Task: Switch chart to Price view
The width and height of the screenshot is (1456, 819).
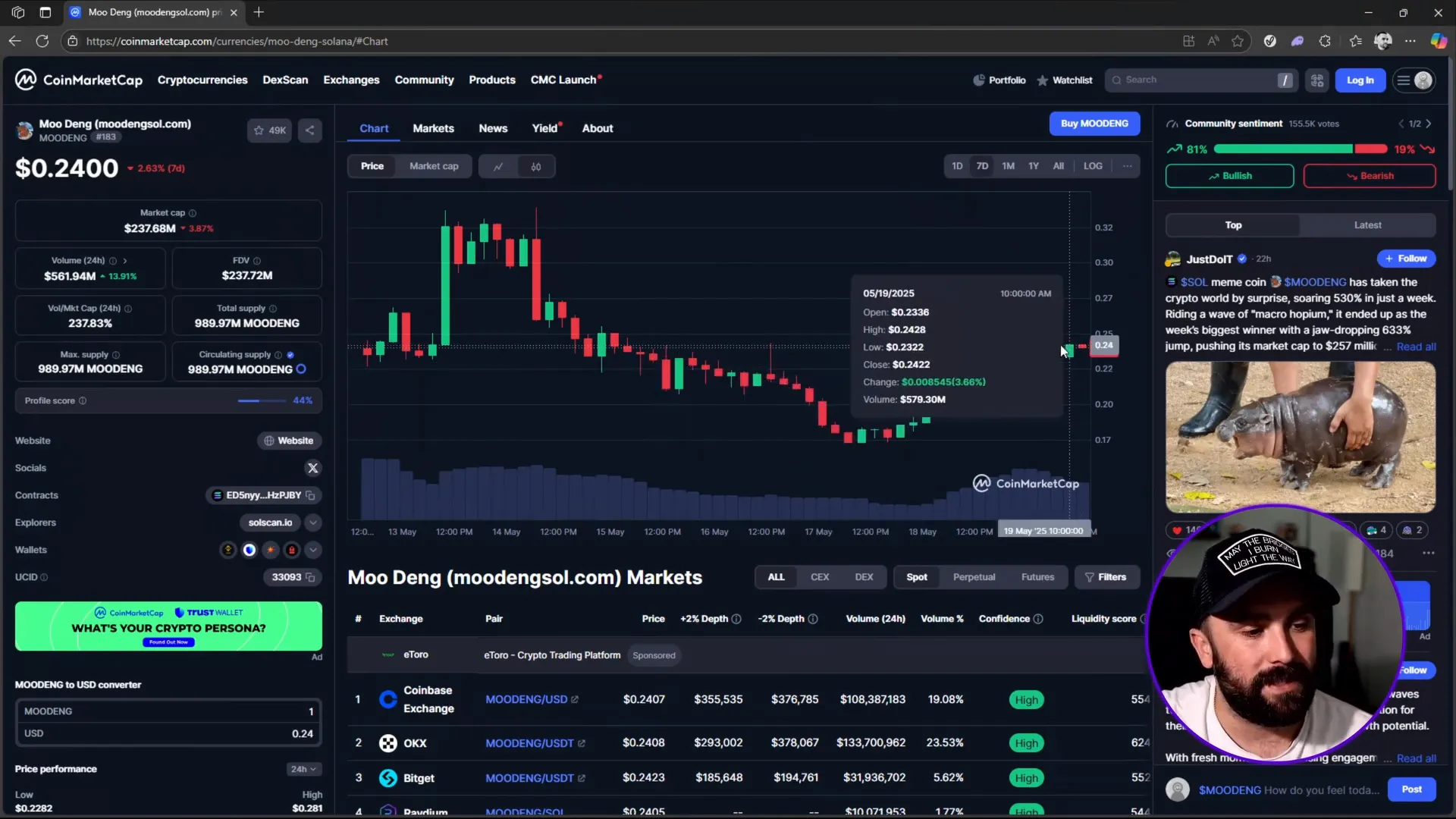Action: tap(372, 166)
